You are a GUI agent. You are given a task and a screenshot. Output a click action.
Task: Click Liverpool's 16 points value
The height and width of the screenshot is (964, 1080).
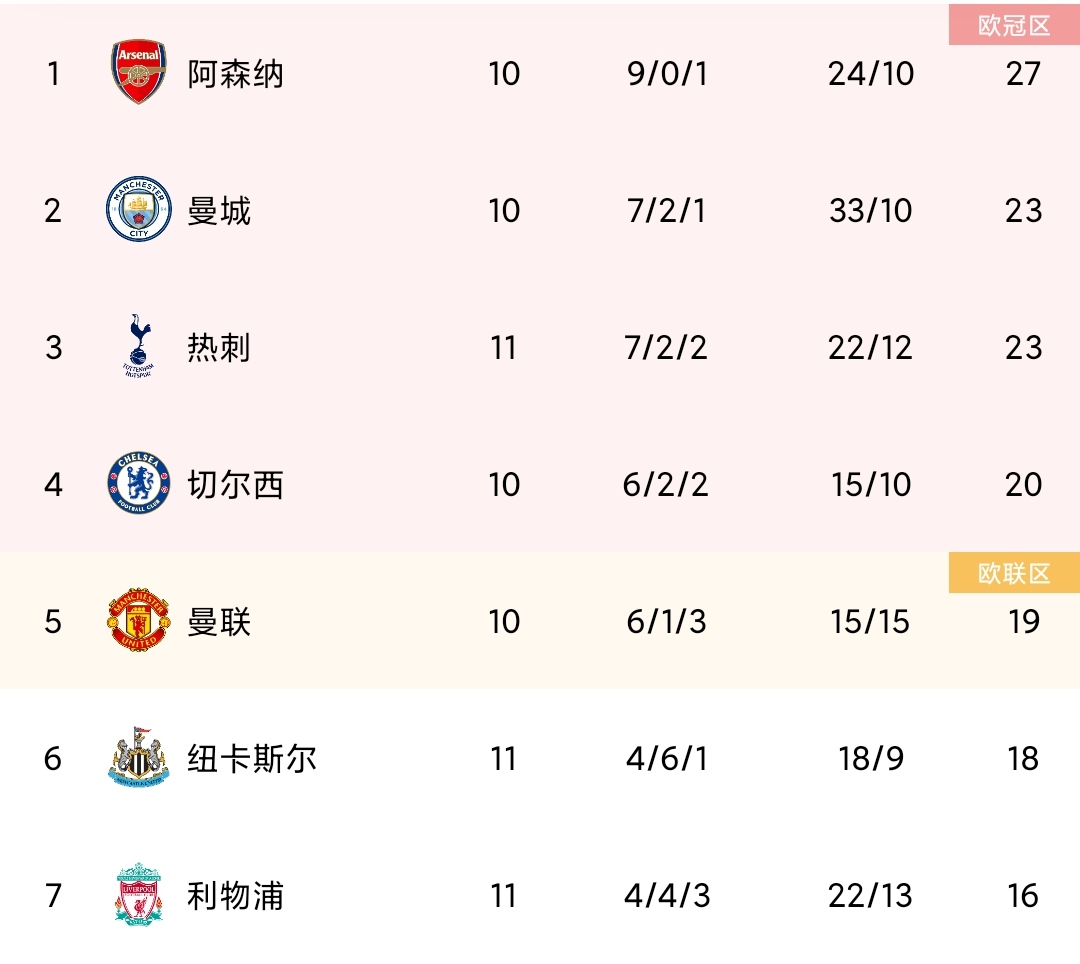pyautogui.click(x=1023, y=896)
